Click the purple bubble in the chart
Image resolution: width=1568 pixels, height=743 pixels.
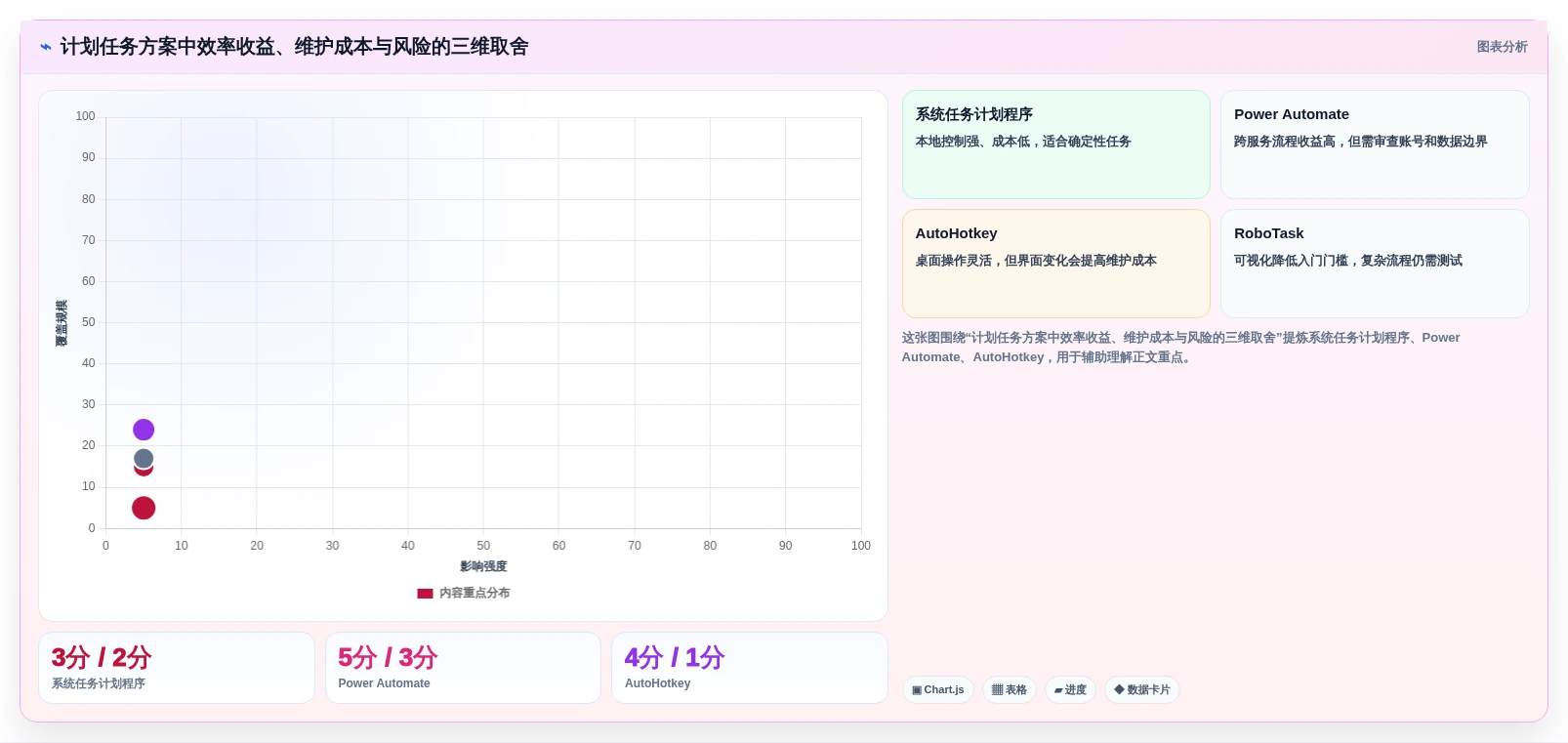pyautogui.click(x=144, y=430)
